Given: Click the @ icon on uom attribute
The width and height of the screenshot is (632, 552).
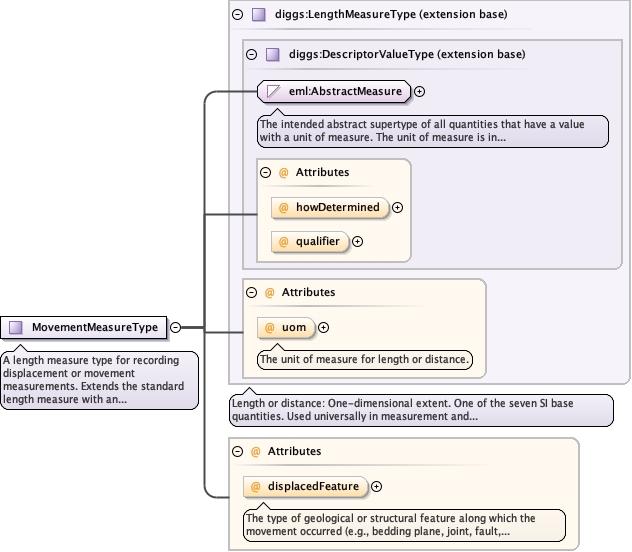Looking at the screenshot, I should tap(269, 327).
